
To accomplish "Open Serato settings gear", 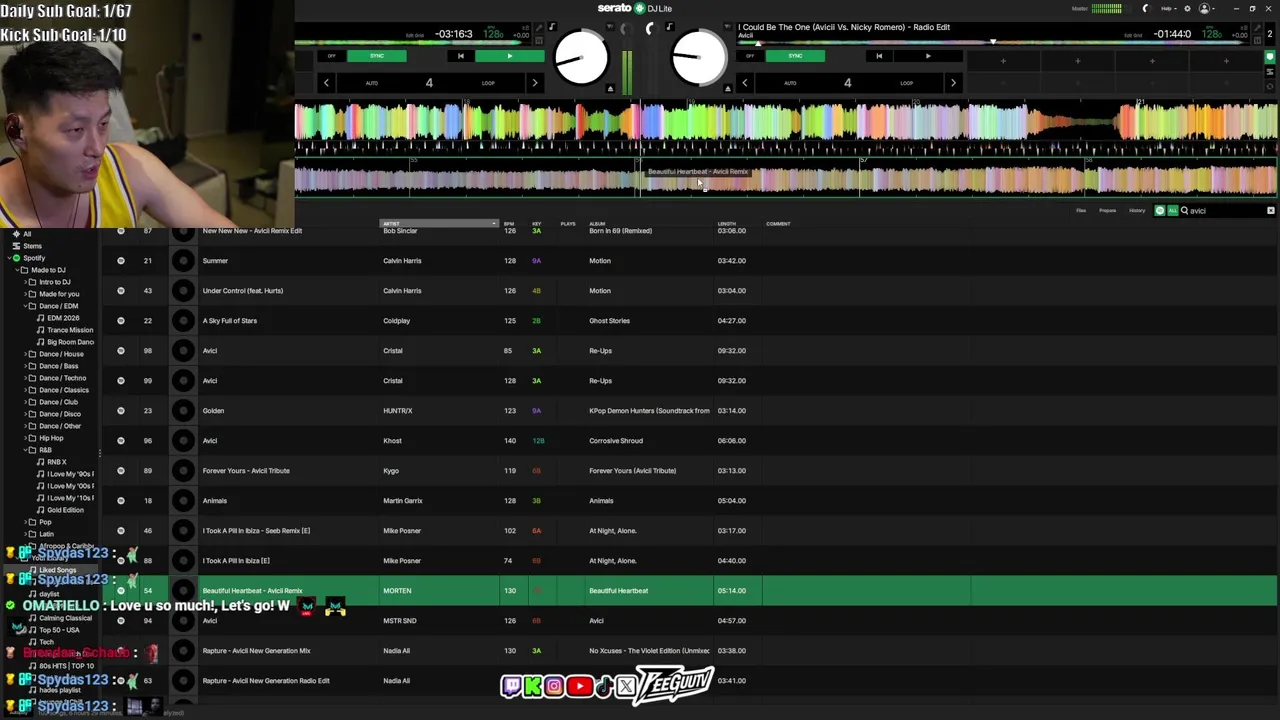I will [1187, 9].
